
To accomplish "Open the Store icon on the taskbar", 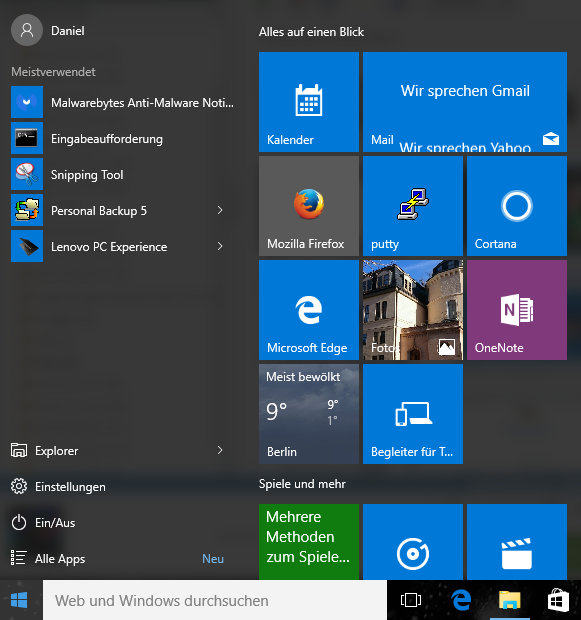I will click(558, 600).
